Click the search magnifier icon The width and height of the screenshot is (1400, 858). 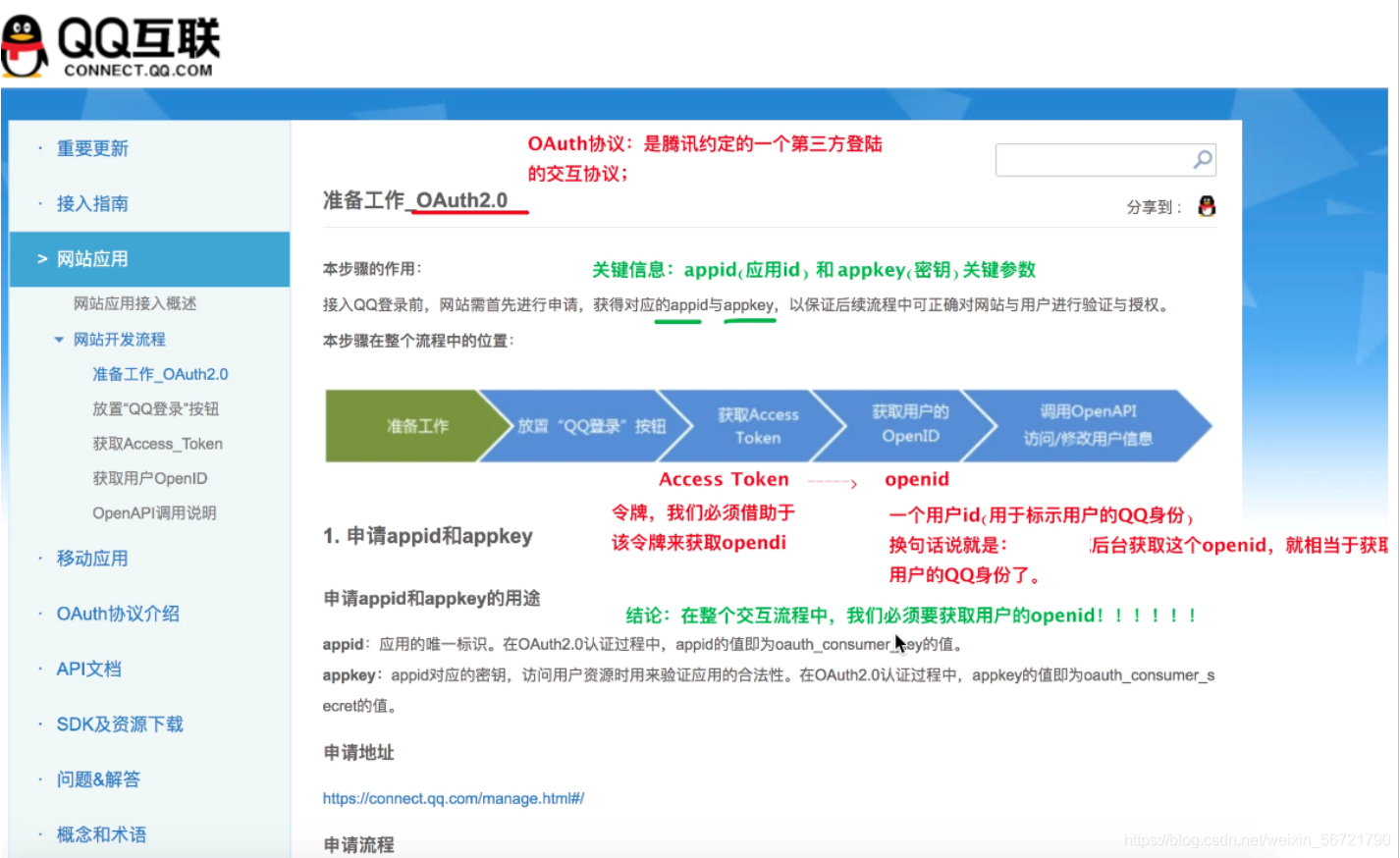1203,159
